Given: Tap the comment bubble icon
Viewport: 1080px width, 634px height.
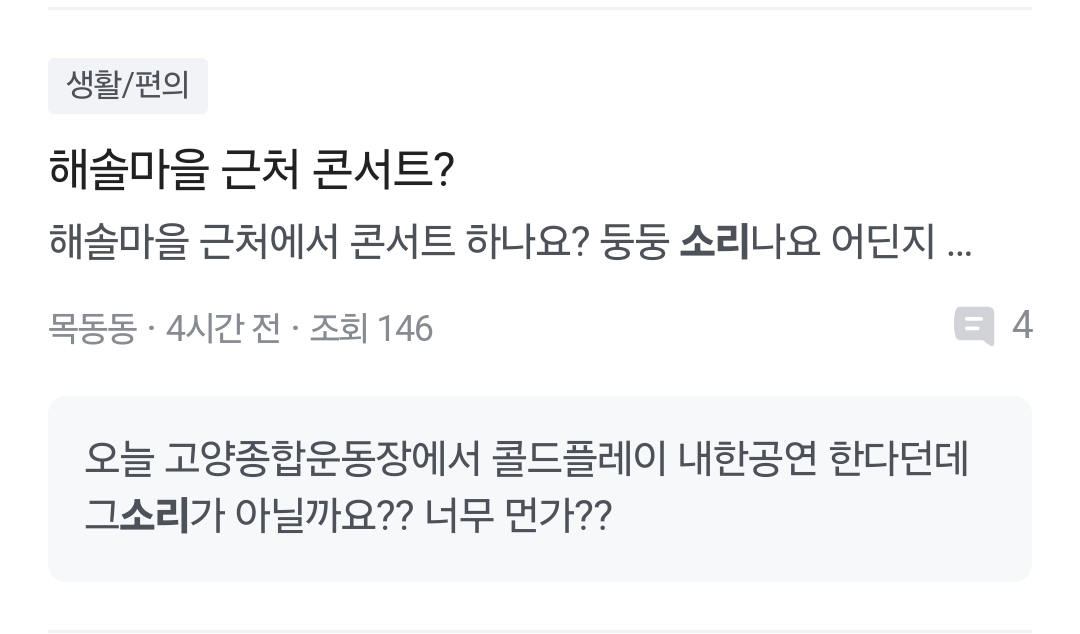Looking at the screenshot, I should pos(974,326).
